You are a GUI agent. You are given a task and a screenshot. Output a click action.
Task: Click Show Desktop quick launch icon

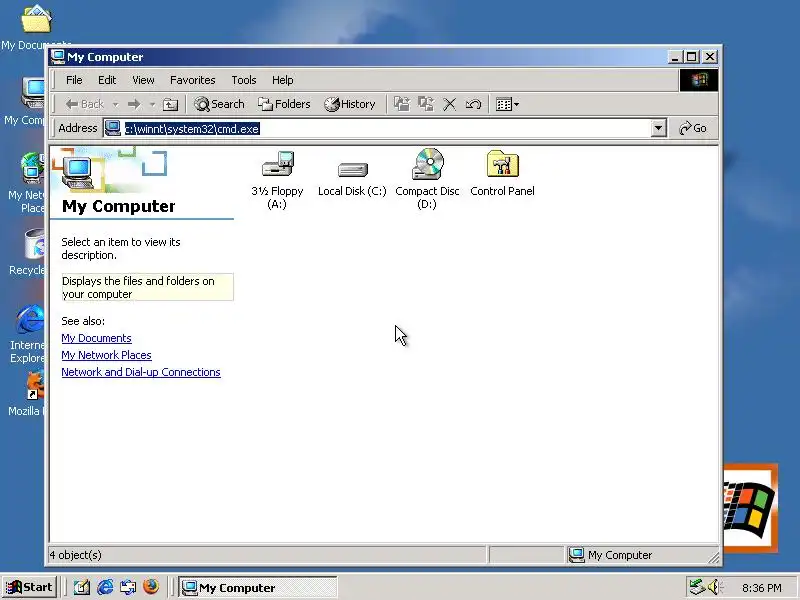tap(82, 587)
